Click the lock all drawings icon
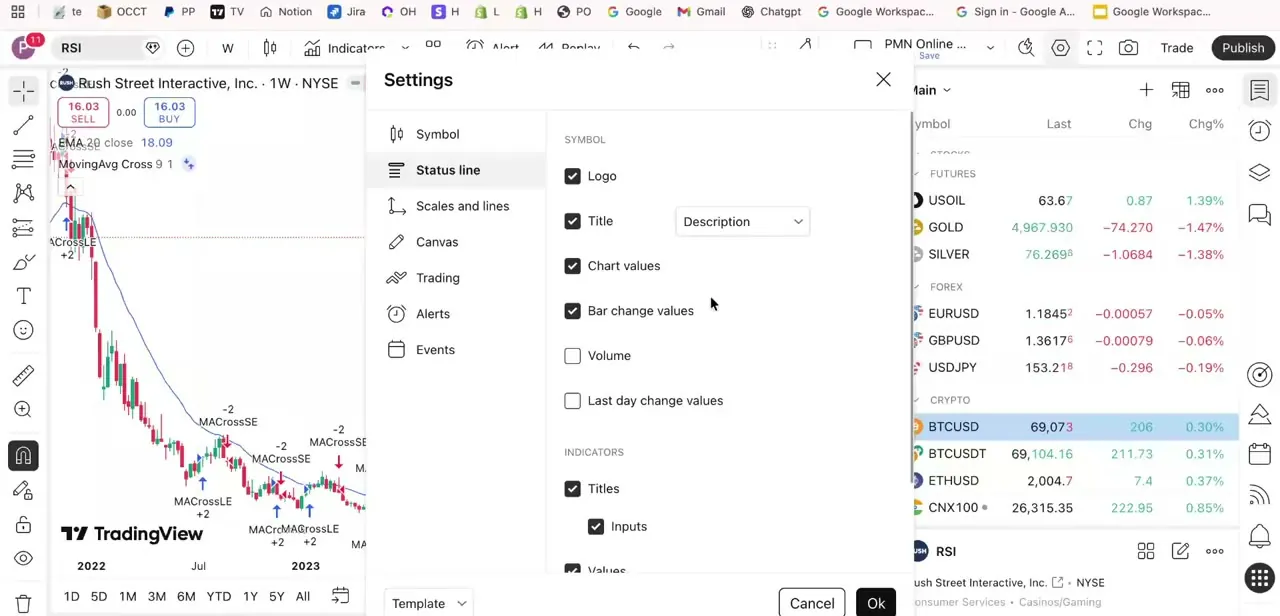 23,525
